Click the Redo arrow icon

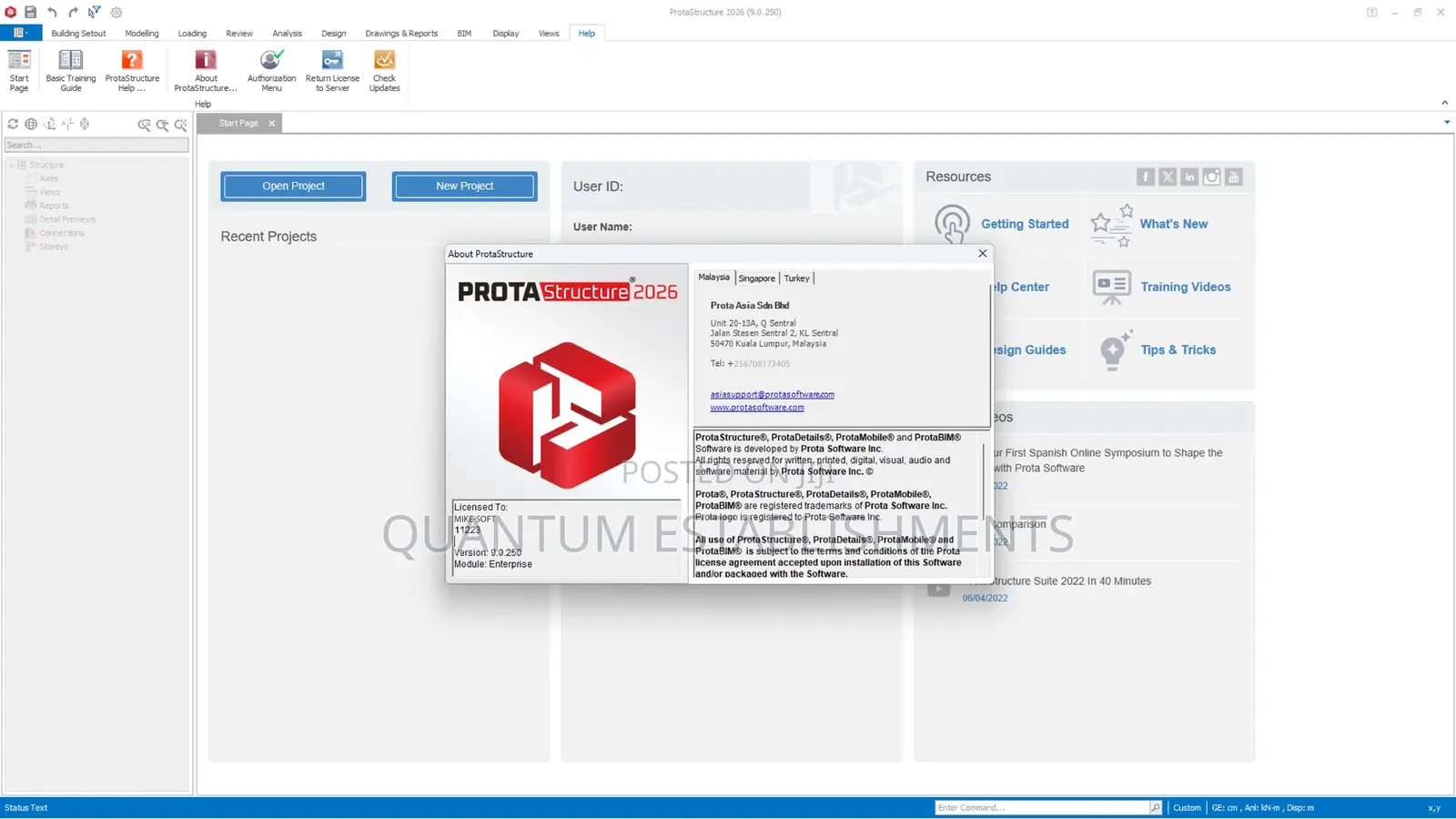coord(73,12)
